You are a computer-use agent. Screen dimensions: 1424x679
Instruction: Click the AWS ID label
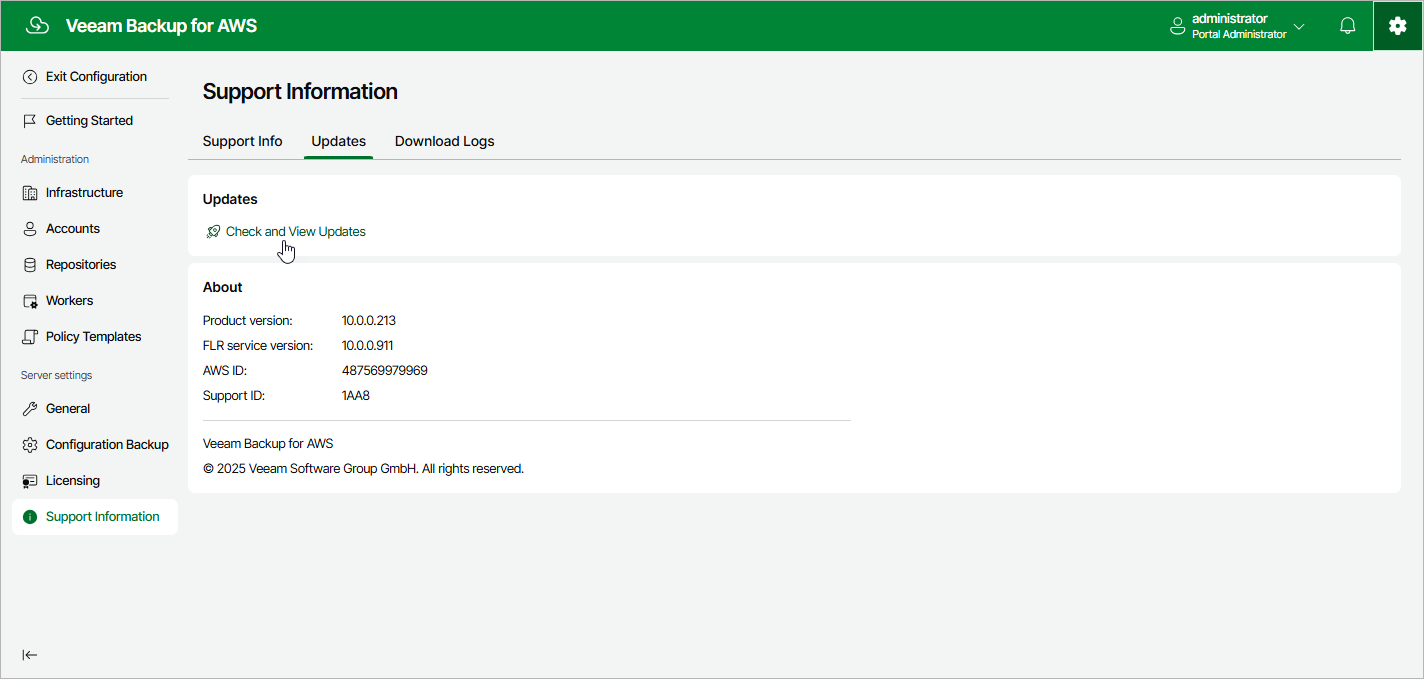point(225,371)
